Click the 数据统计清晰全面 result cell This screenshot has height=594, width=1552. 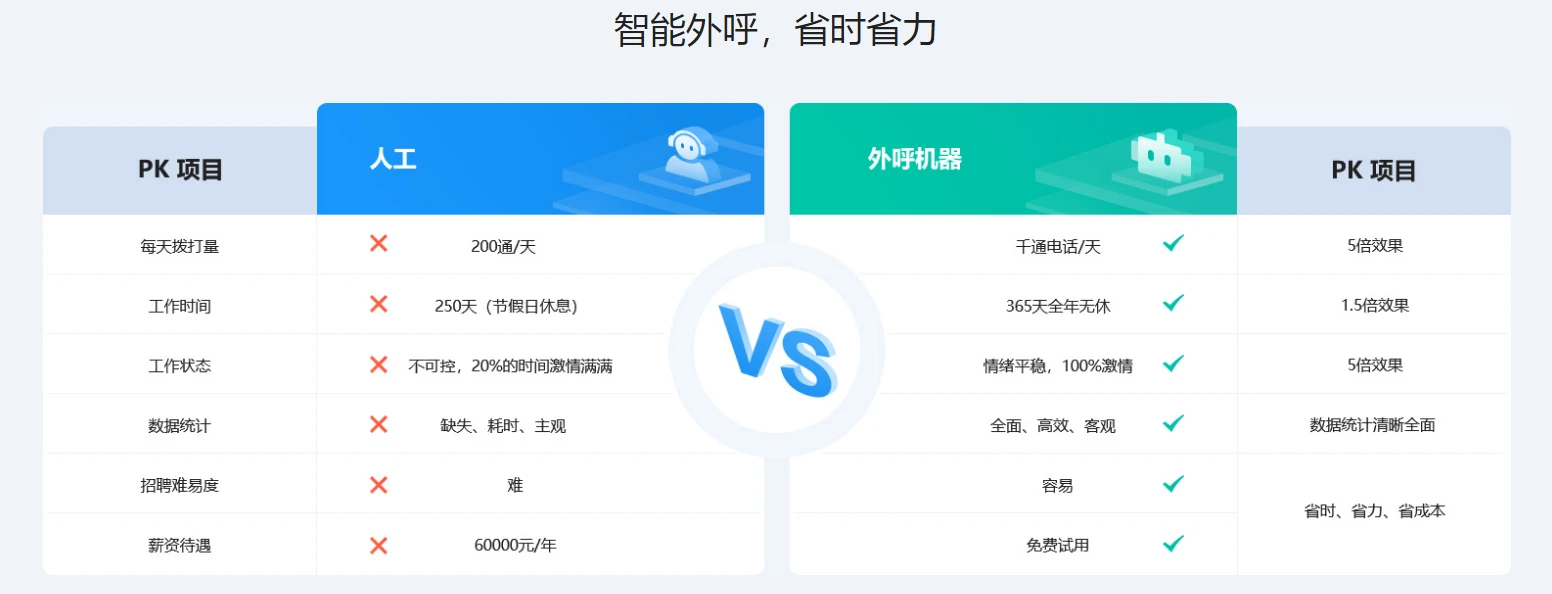[x=1373, y=425]
